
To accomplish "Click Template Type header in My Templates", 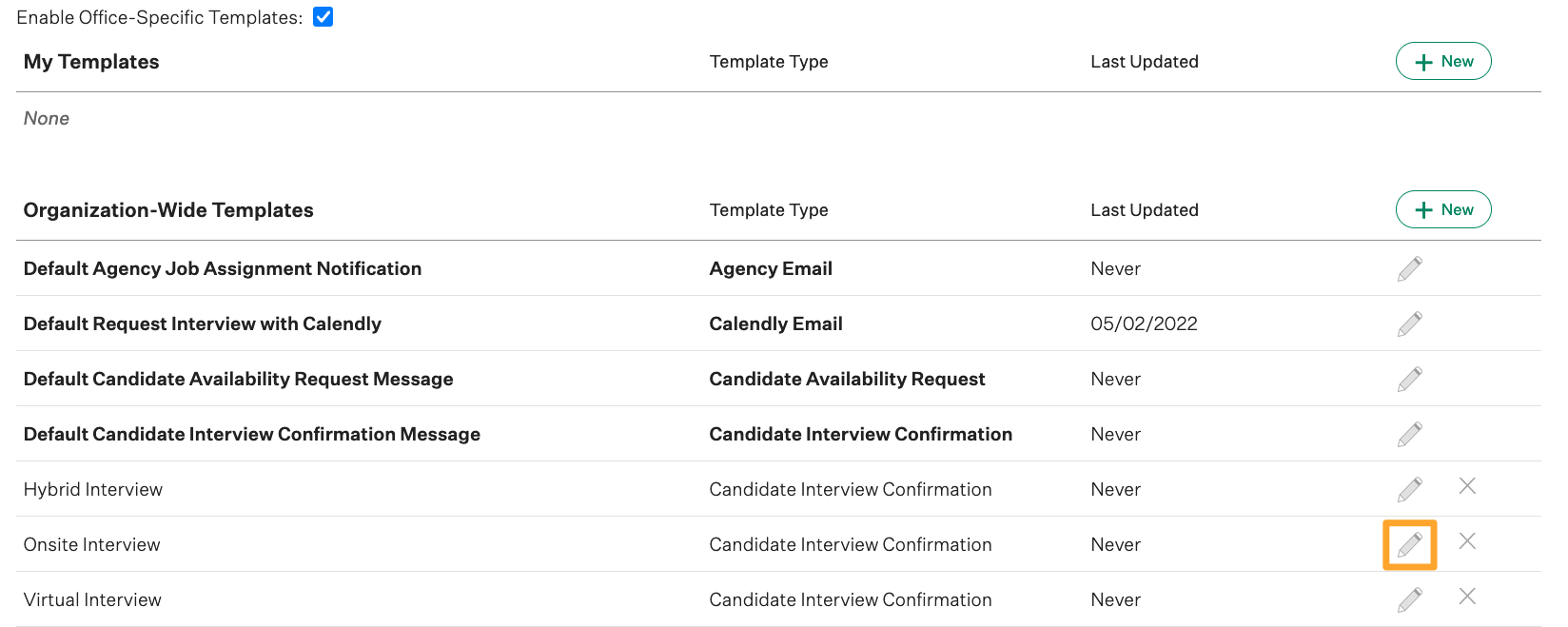I will (769, 62).
